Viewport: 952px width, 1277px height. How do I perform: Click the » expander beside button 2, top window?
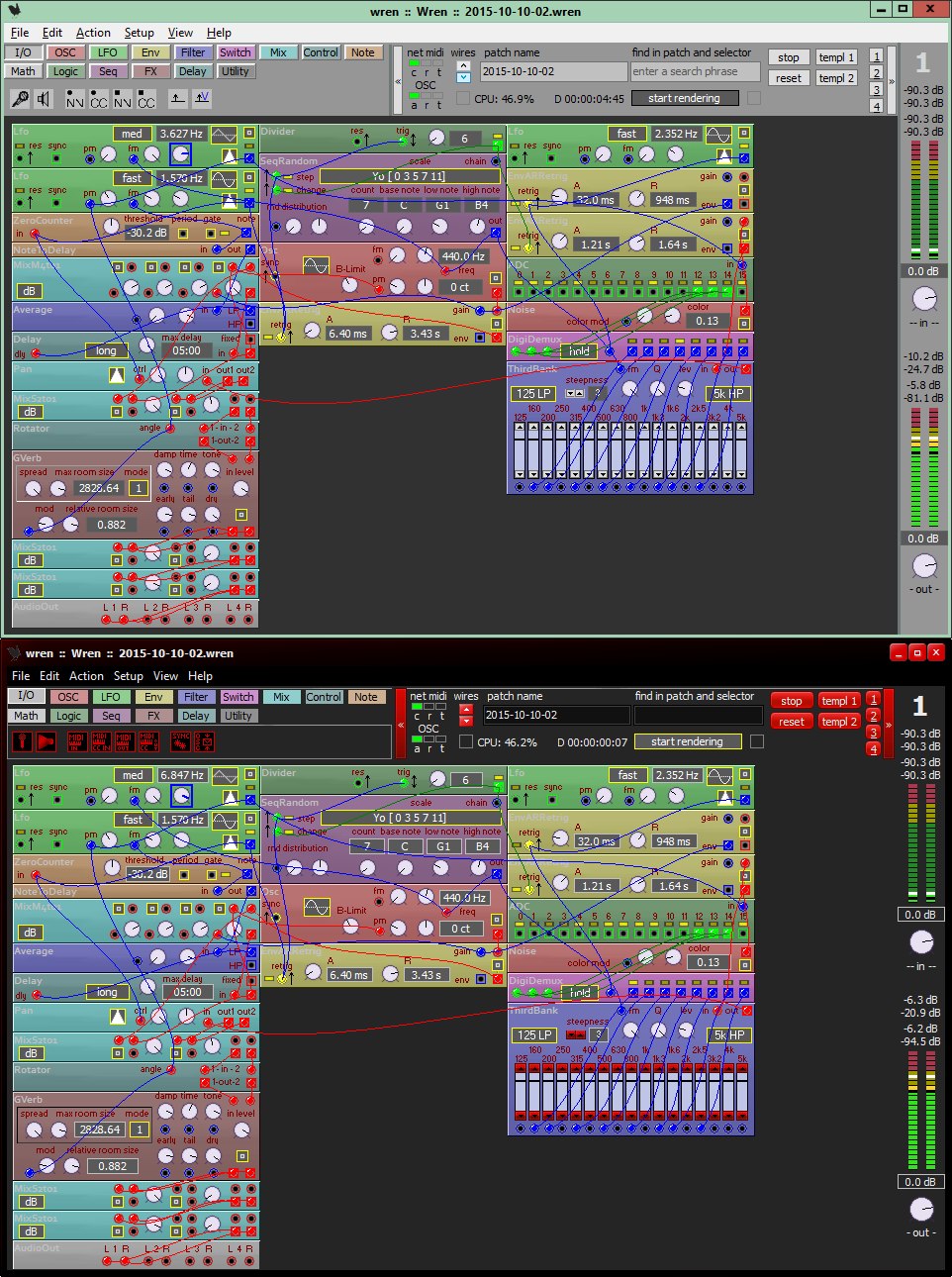point(892,81)
